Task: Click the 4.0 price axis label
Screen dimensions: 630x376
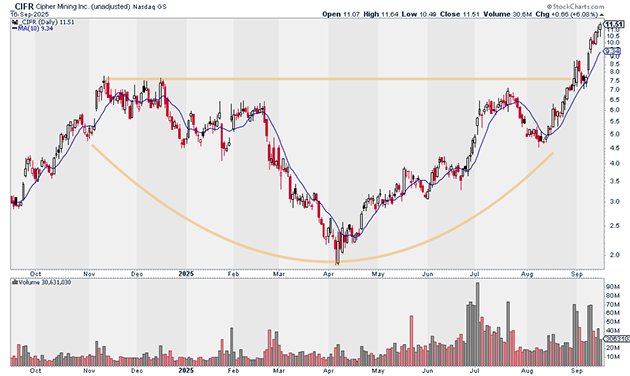Action: pos(614,164)
